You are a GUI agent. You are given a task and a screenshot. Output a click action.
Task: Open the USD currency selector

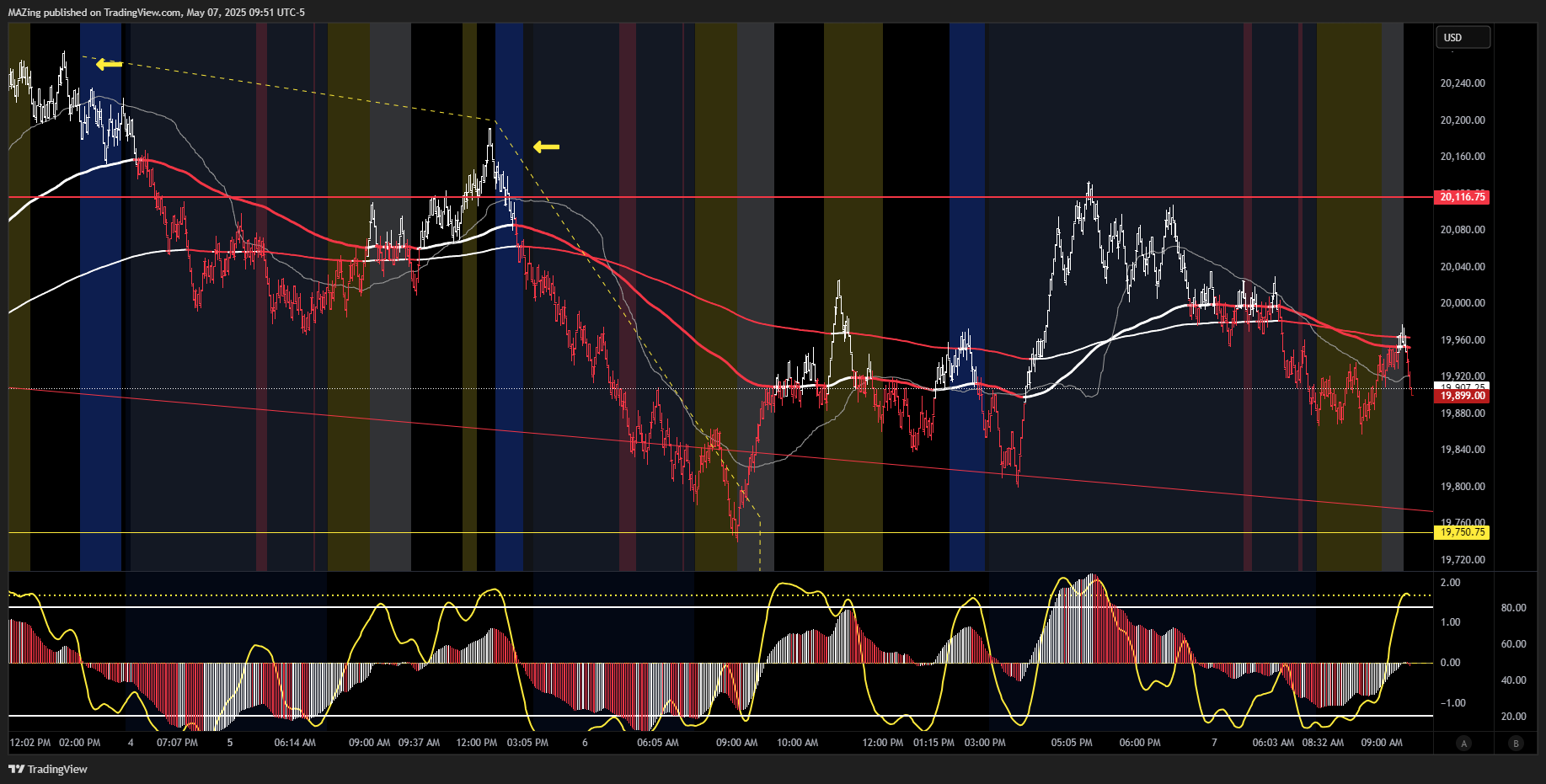pos(1463,37)
